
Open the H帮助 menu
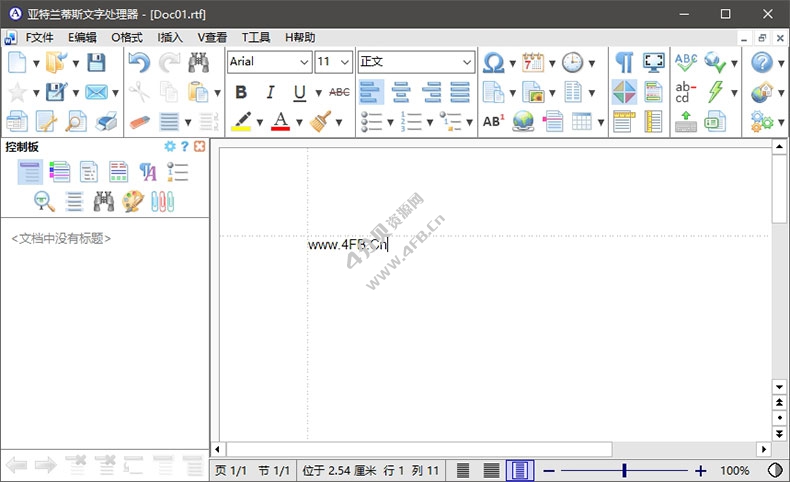point(300,38)
